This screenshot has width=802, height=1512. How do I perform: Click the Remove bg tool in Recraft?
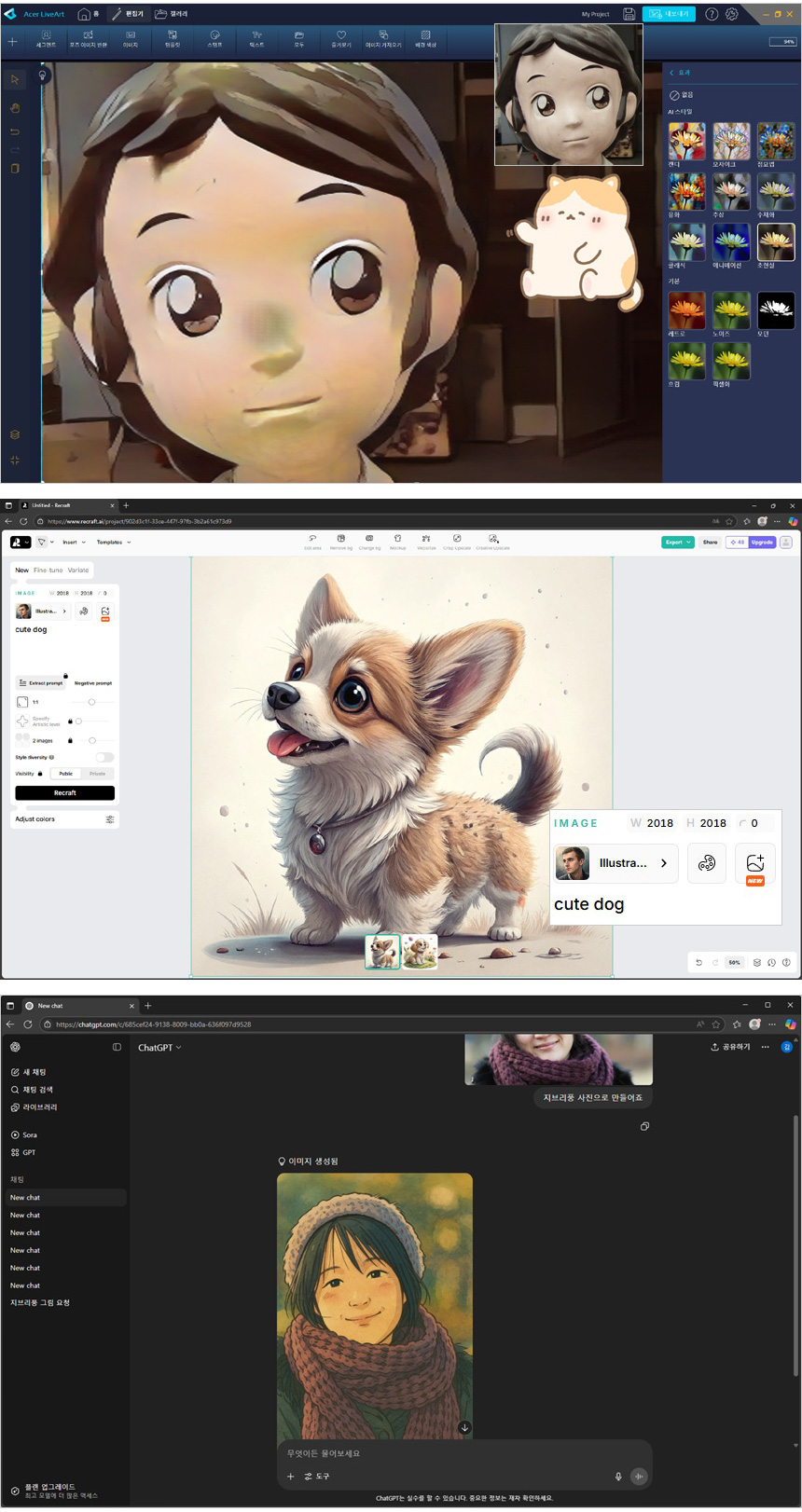[x=340, y=542]
